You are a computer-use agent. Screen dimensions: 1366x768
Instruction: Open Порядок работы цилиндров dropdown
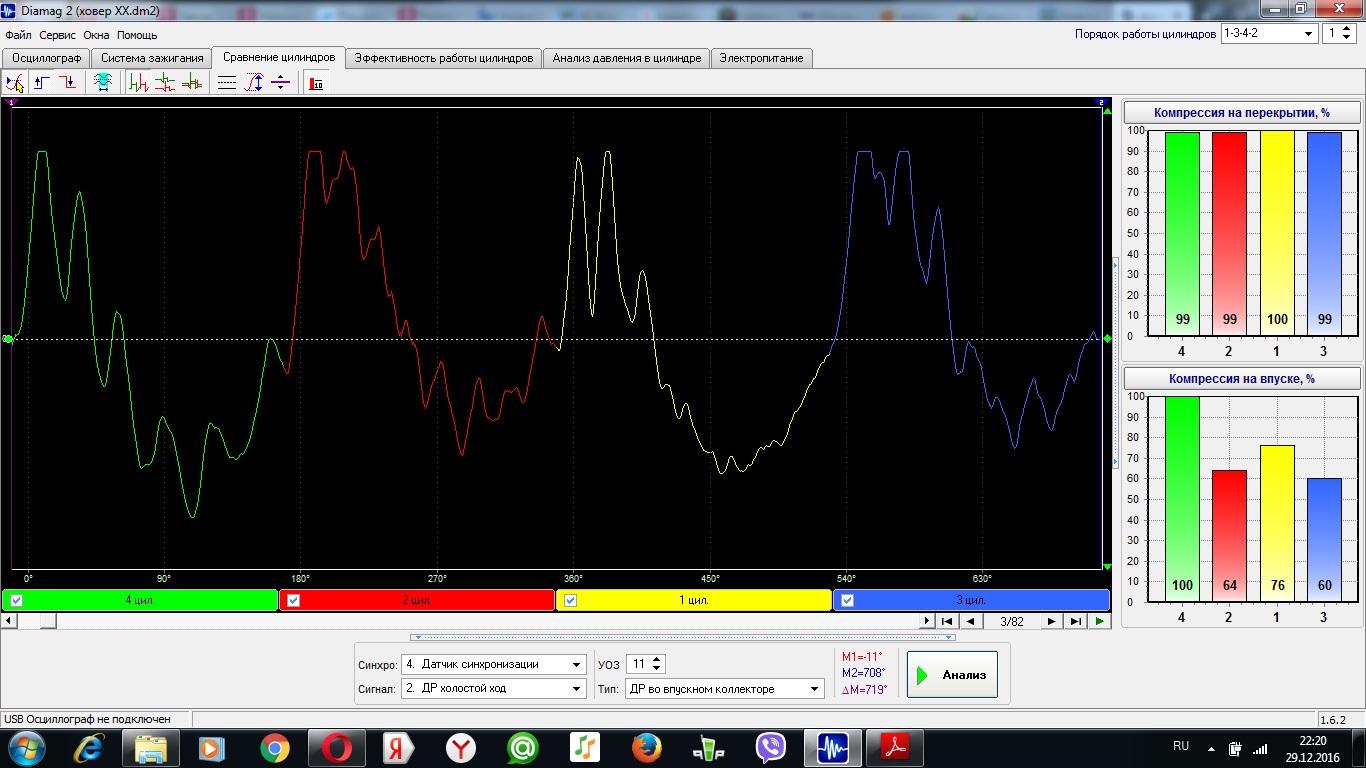1270,33
